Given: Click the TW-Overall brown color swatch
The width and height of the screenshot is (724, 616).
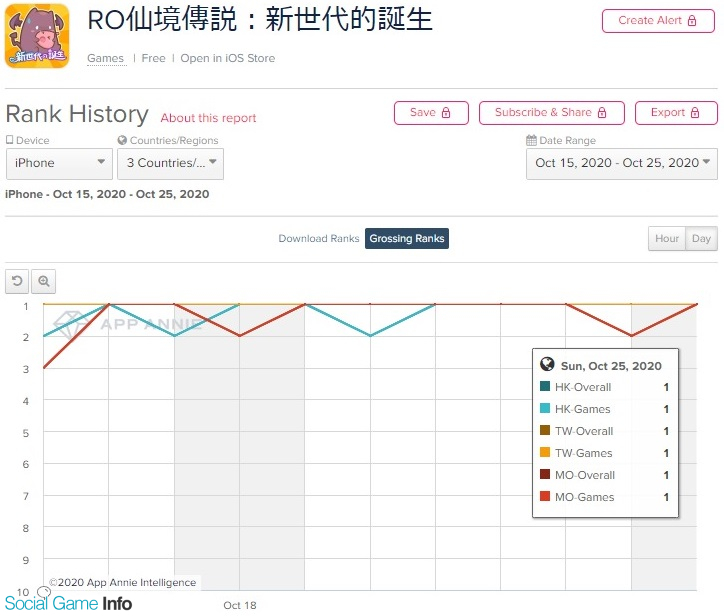Looking at the screenshot, I should pyautogui.click(x=545, y=430).
